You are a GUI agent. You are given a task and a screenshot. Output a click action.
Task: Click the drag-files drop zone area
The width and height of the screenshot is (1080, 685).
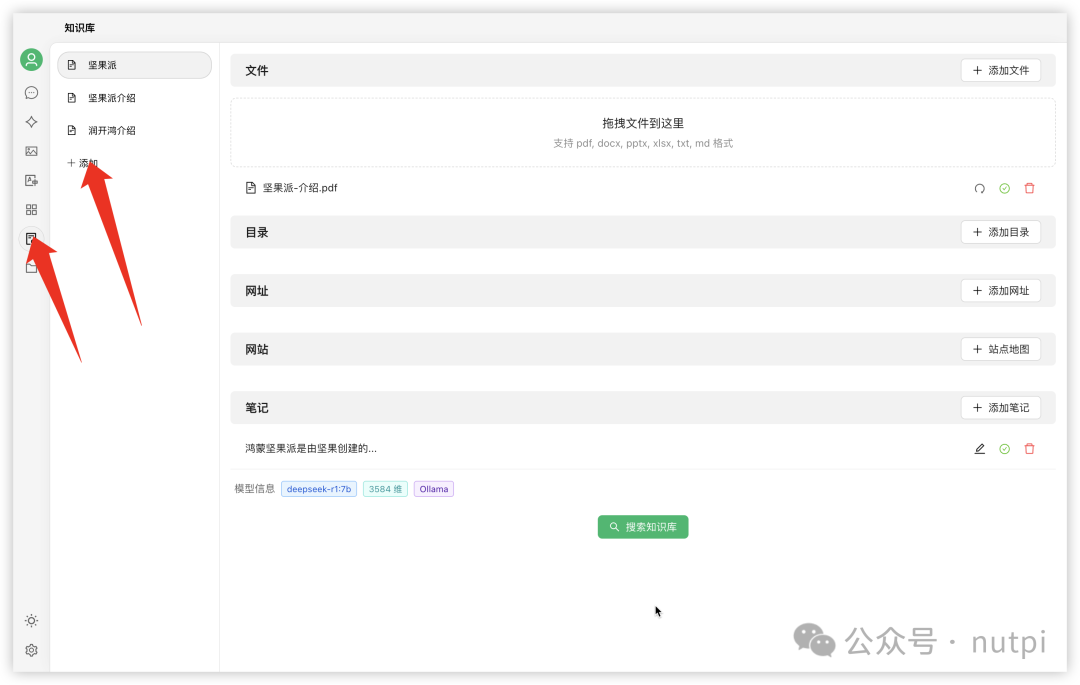coord(642,132)
